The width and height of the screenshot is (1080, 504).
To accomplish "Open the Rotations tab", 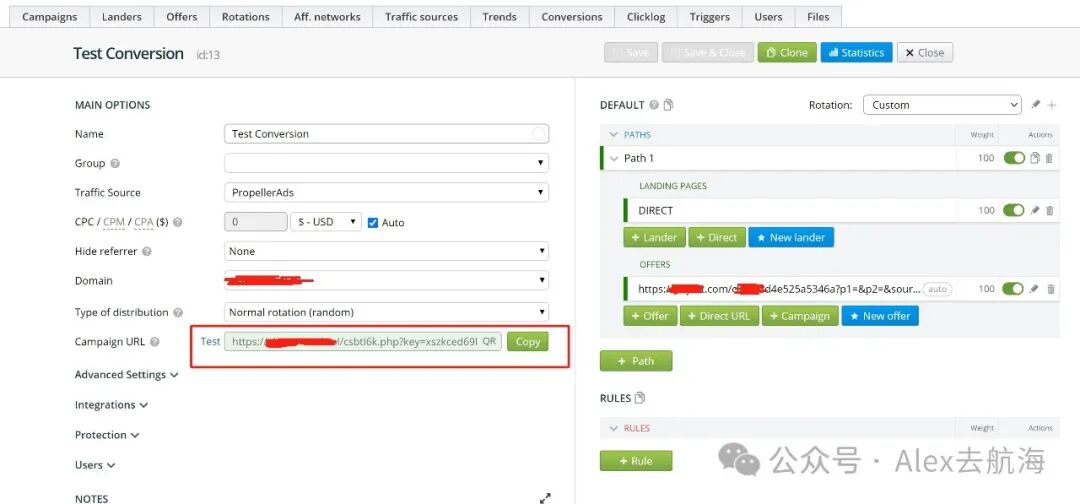I will [x=246, y=17].
